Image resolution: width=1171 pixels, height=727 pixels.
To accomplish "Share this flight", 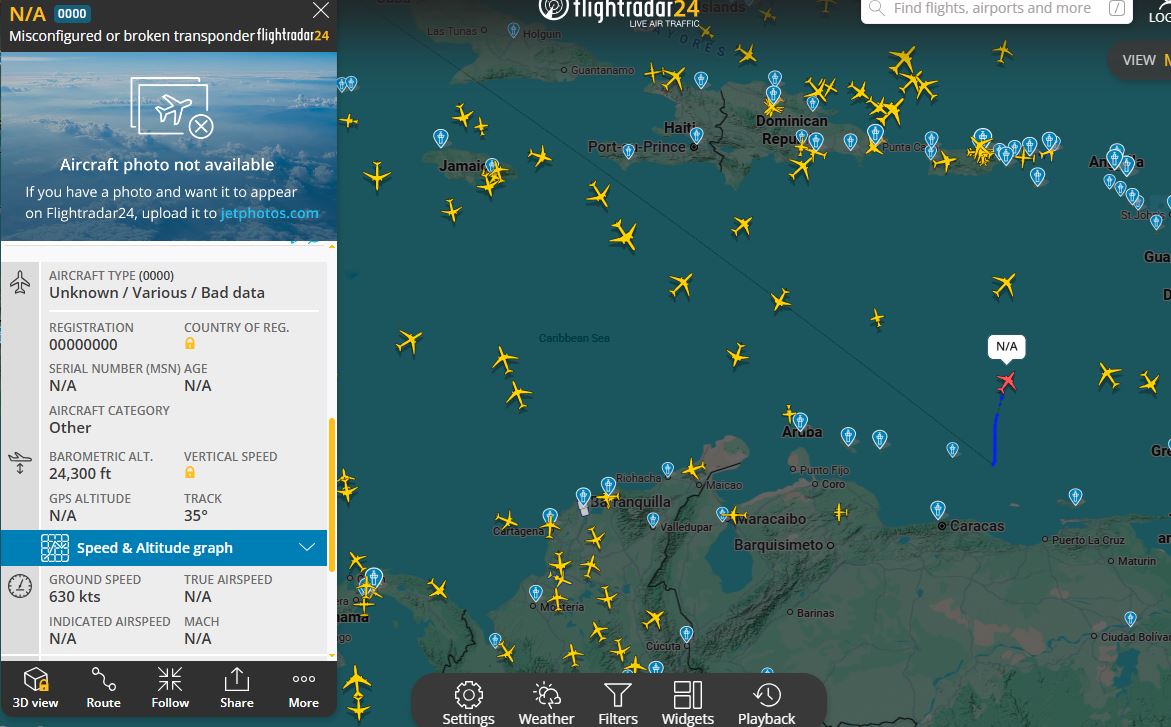I will point(237,688).
